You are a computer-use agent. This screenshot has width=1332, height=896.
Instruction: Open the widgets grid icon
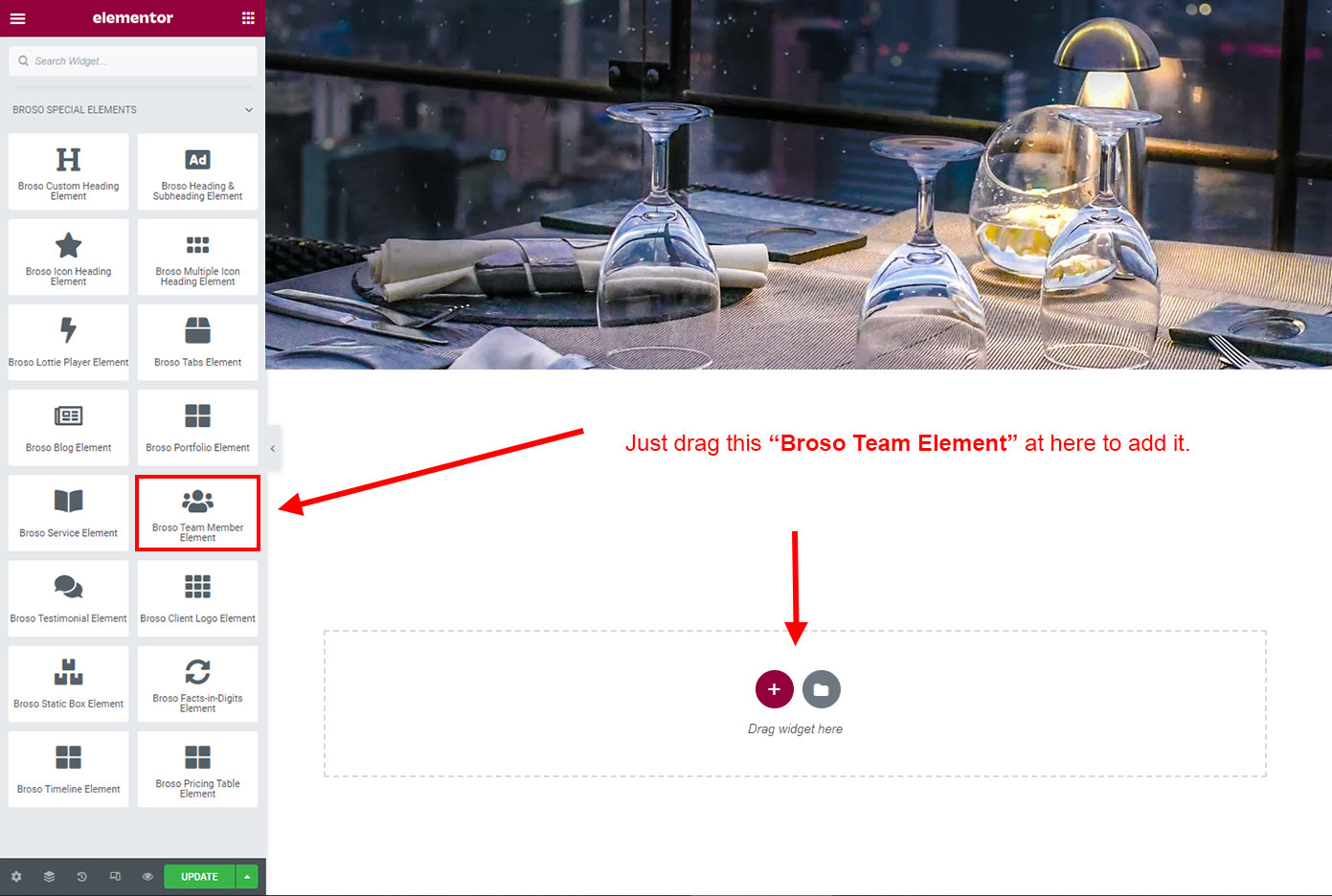tap(248, 18)
